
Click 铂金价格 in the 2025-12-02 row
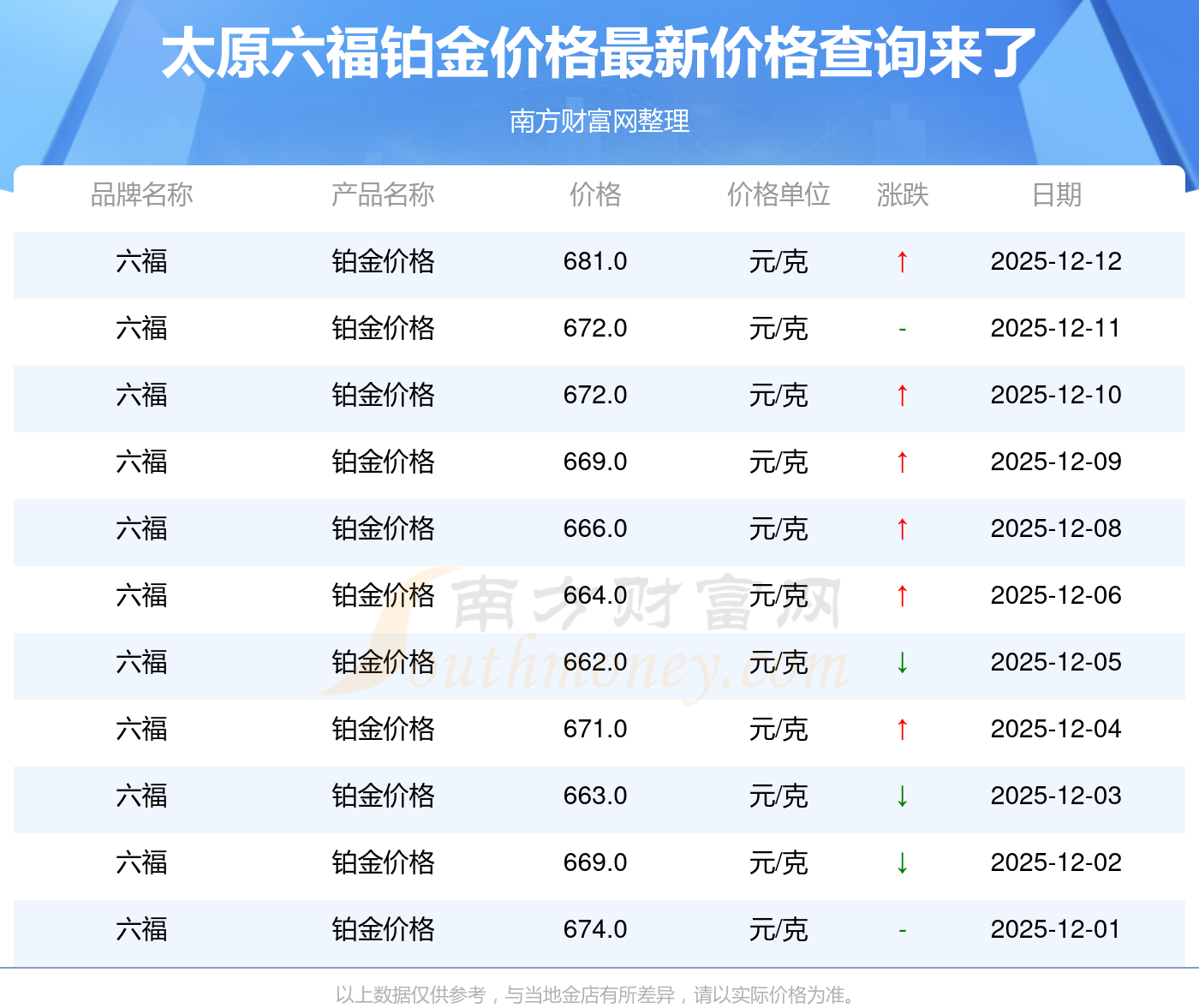point(383,862)
